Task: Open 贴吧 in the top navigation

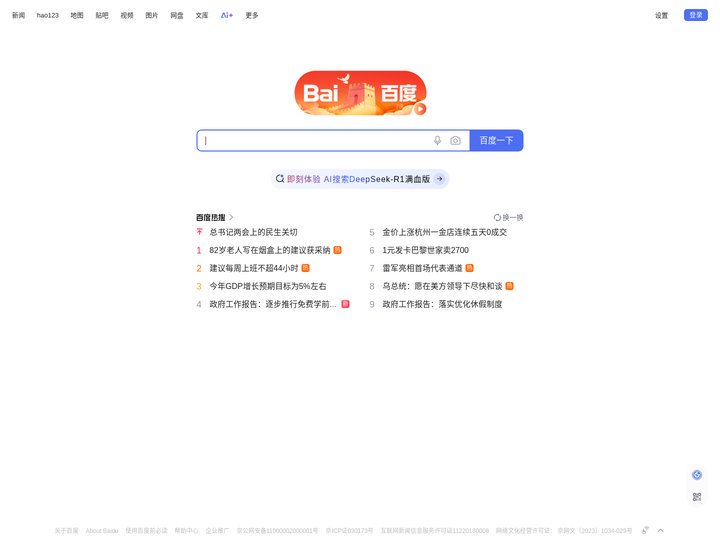Action: tap(102, 15)
